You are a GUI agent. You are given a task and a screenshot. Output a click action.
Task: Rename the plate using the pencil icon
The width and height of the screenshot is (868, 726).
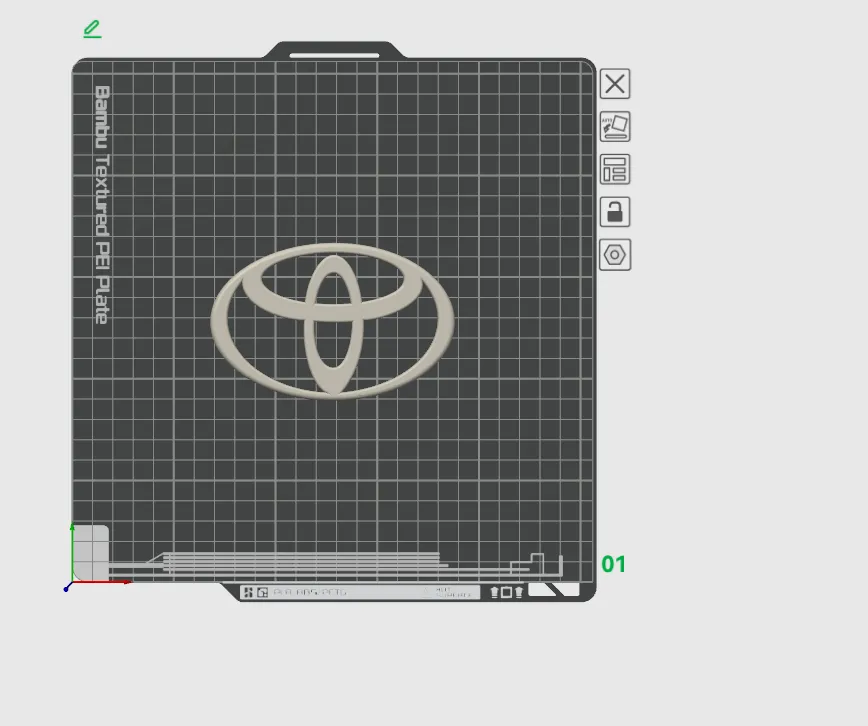click(91, 29)
